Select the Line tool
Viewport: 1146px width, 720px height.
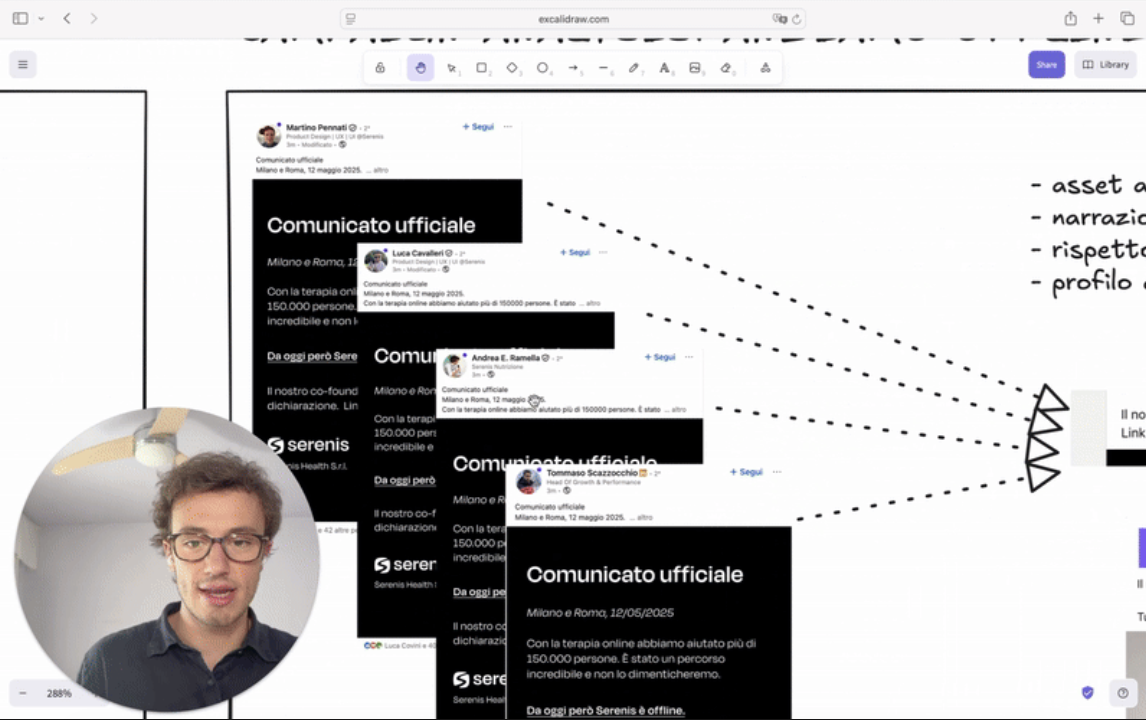pyautogui.click(x=603, y=68)
